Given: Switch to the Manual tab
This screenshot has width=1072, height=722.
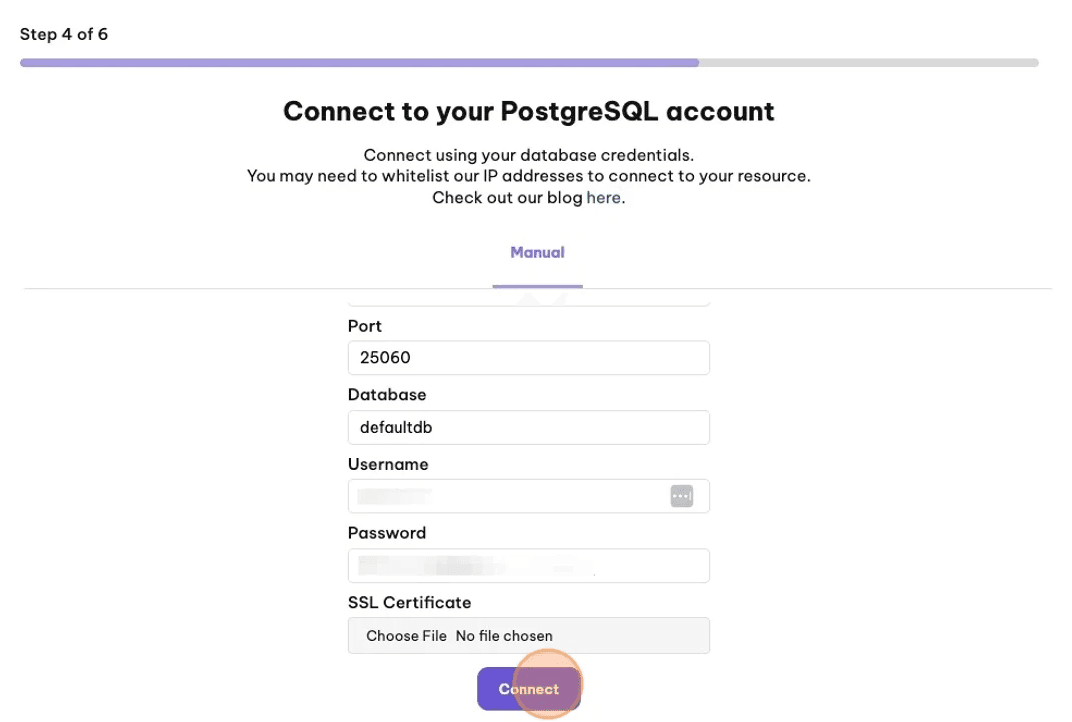Looking at the screenshot, I should coord(537,252).
